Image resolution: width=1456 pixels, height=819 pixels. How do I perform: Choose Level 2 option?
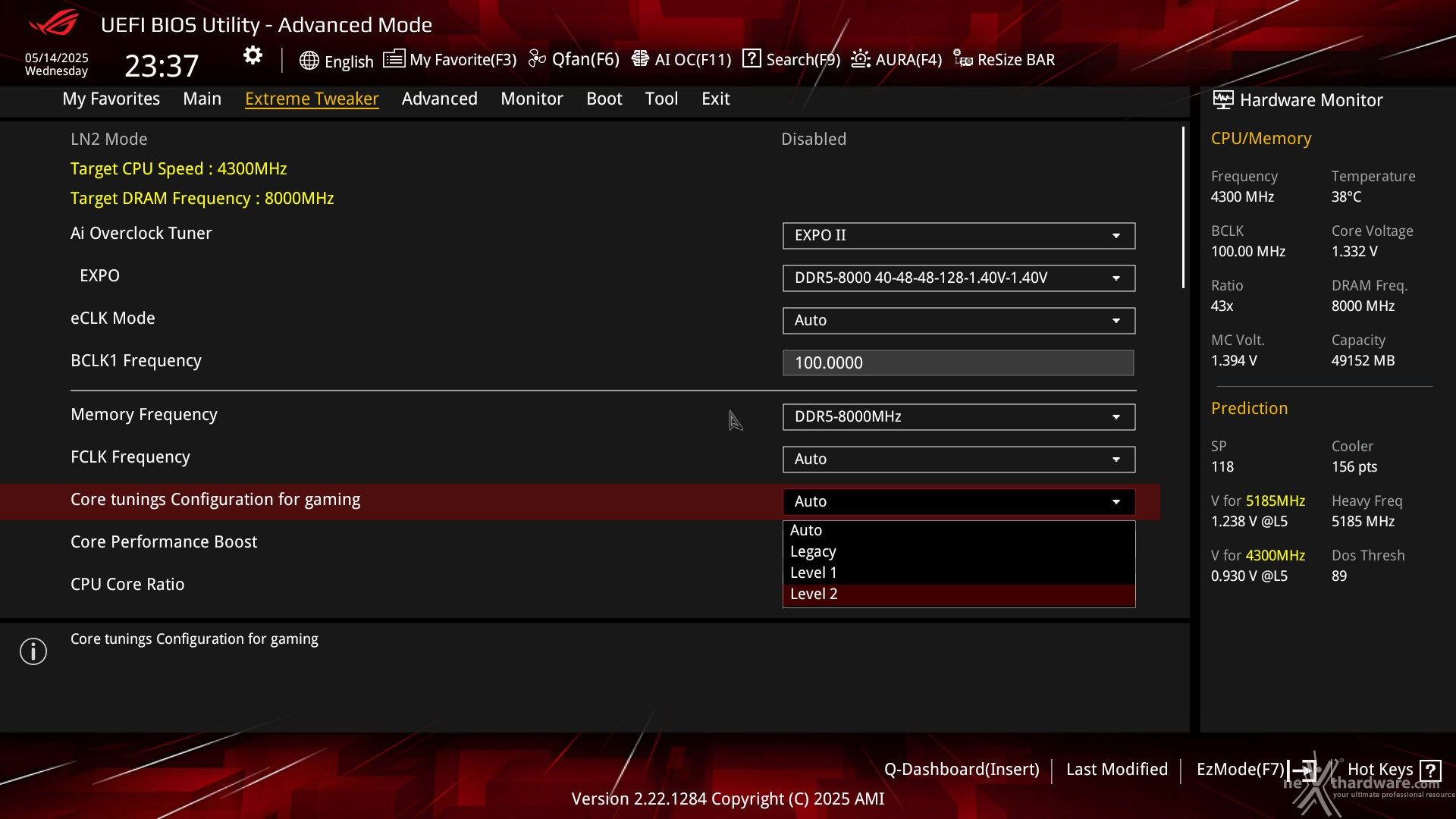pos(959,595)
